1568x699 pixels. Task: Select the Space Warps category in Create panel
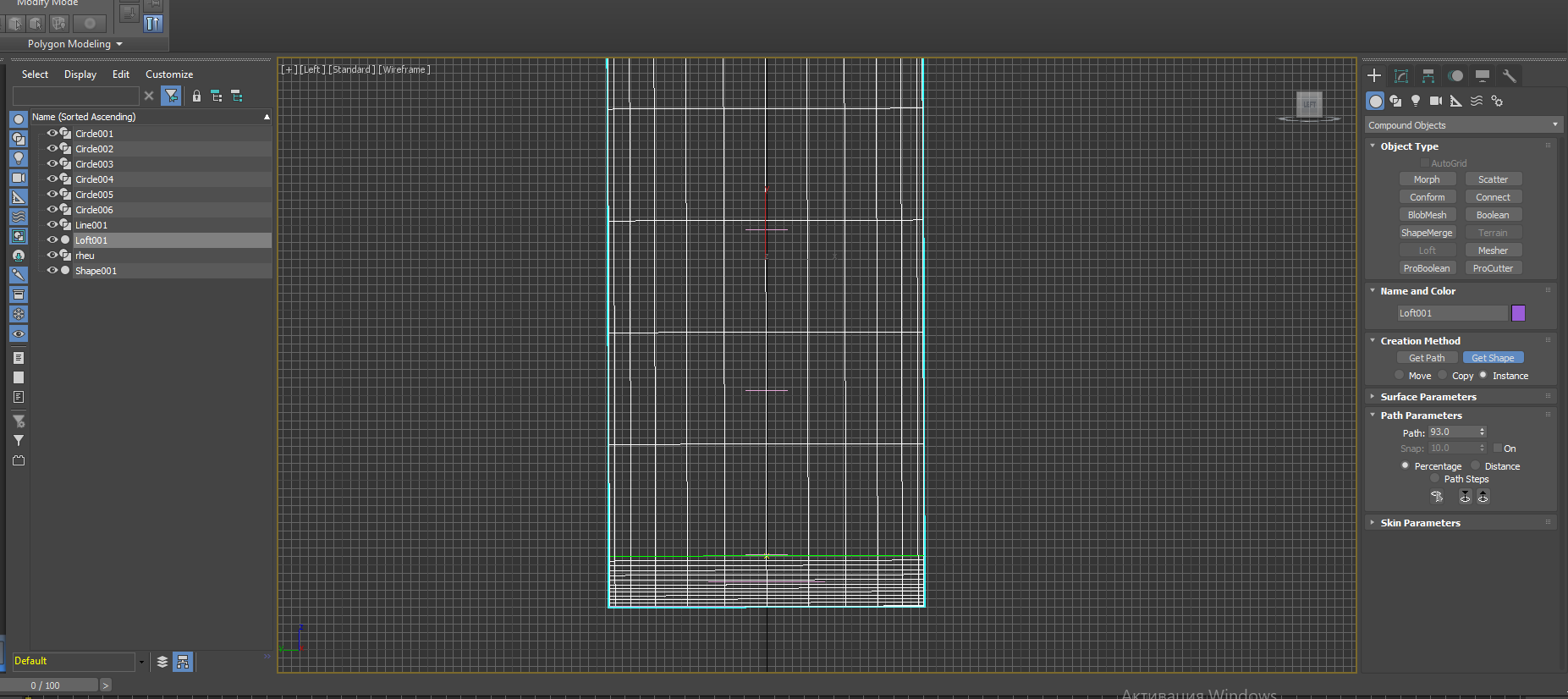click(1477, 101)
